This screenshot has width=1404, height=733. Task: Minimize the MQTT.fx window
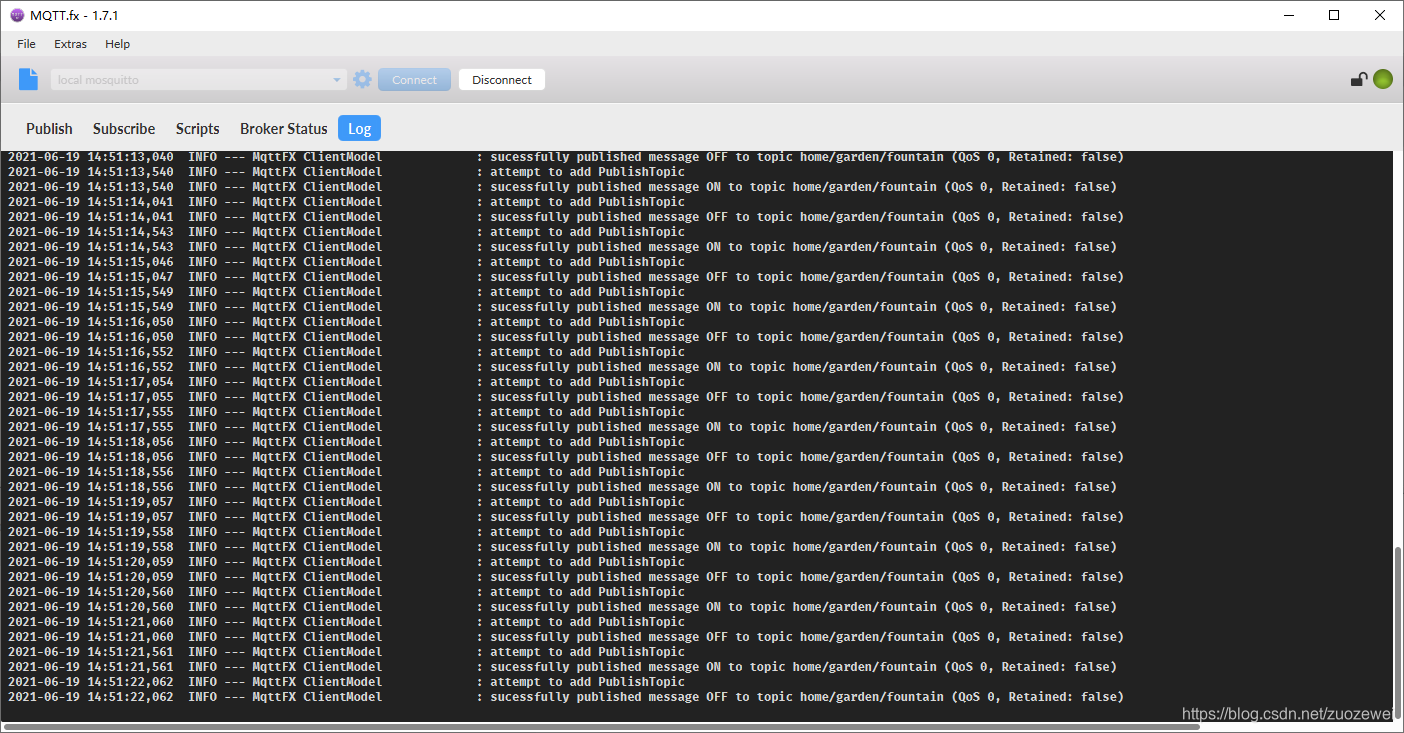pyautogui.click(x=1288, y=15)
